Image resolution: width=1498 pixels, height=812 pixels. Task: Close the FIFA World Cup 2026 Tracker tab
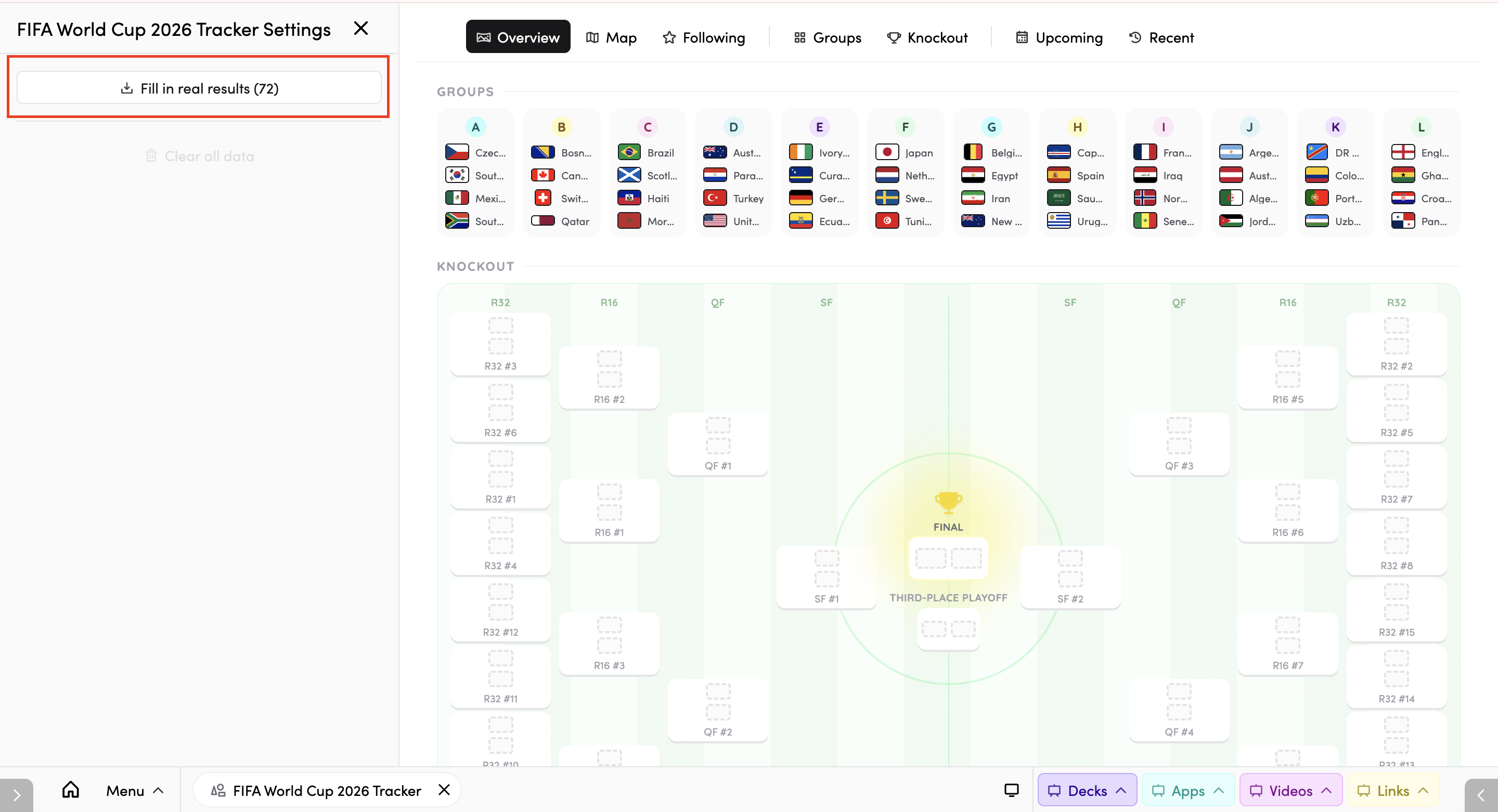[444, 790]
